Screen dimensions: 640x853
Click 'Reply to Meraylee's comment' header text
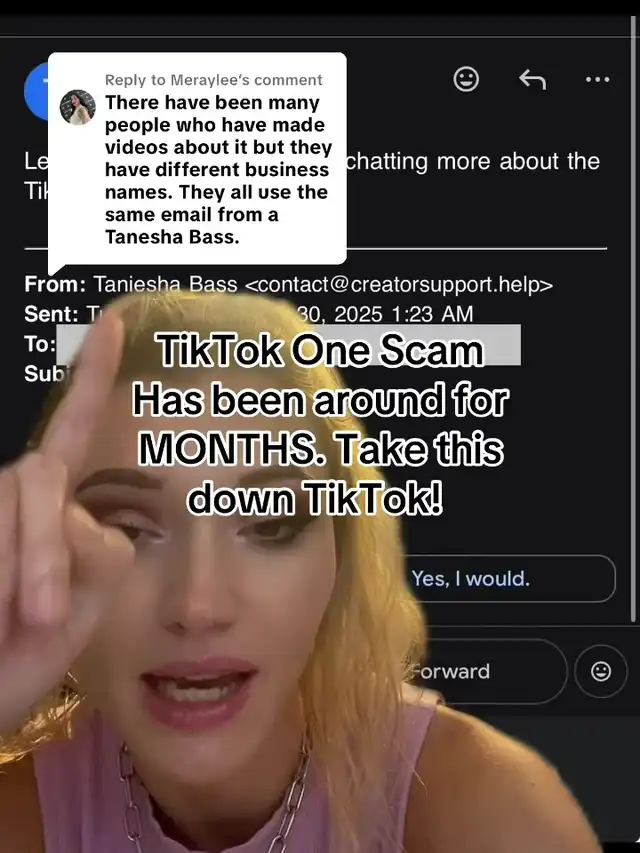click(214, 80)
